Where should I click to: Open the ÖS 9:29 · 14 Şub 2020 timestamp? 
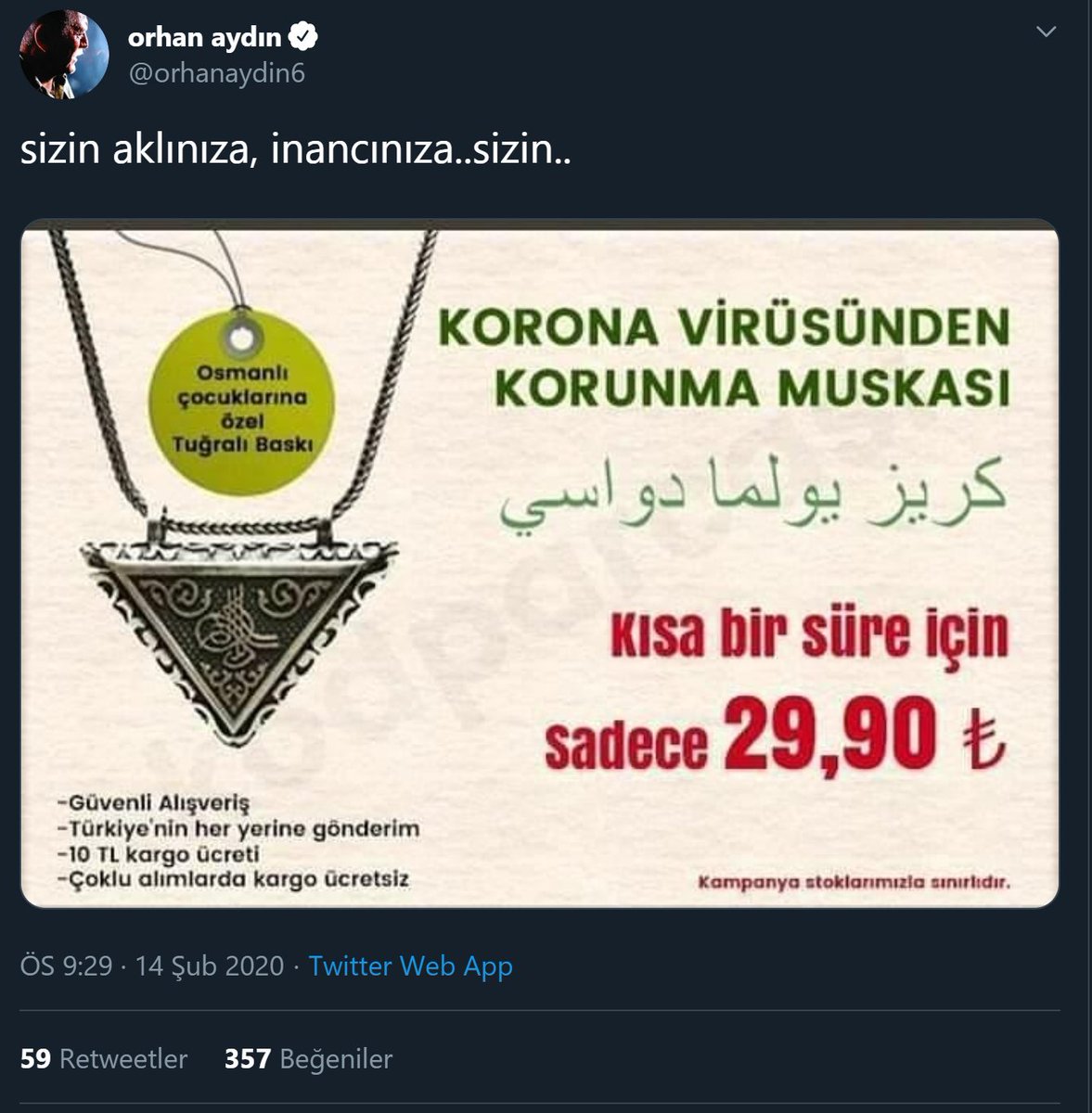tap(152, 966)
